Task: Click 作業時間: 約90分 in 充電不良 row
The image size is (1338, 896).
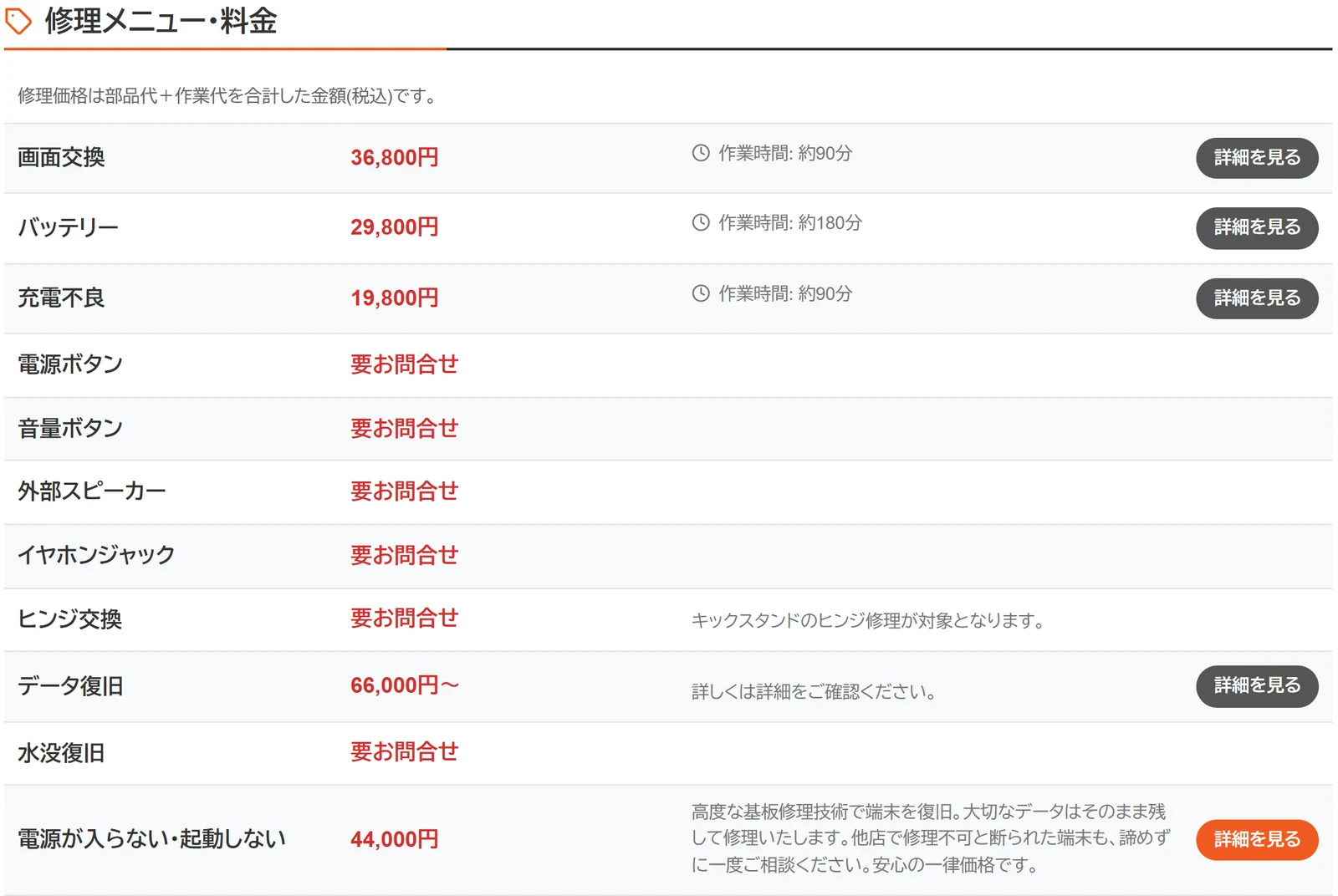Action: point(786,293)
